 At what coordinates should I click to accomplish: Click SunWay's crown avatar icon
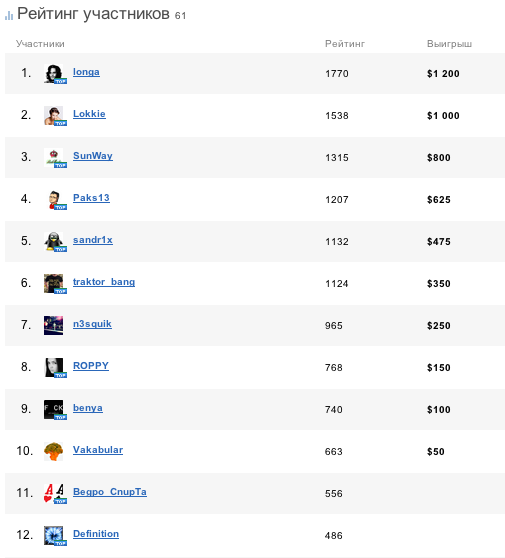[54, 158]
